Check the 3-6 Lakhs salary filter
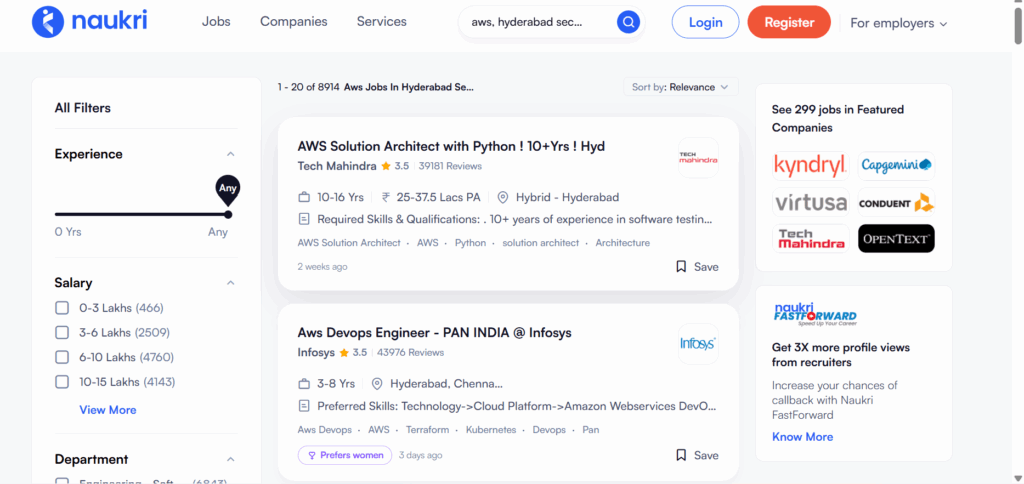The image size is (1024, 484). point(62,332)
